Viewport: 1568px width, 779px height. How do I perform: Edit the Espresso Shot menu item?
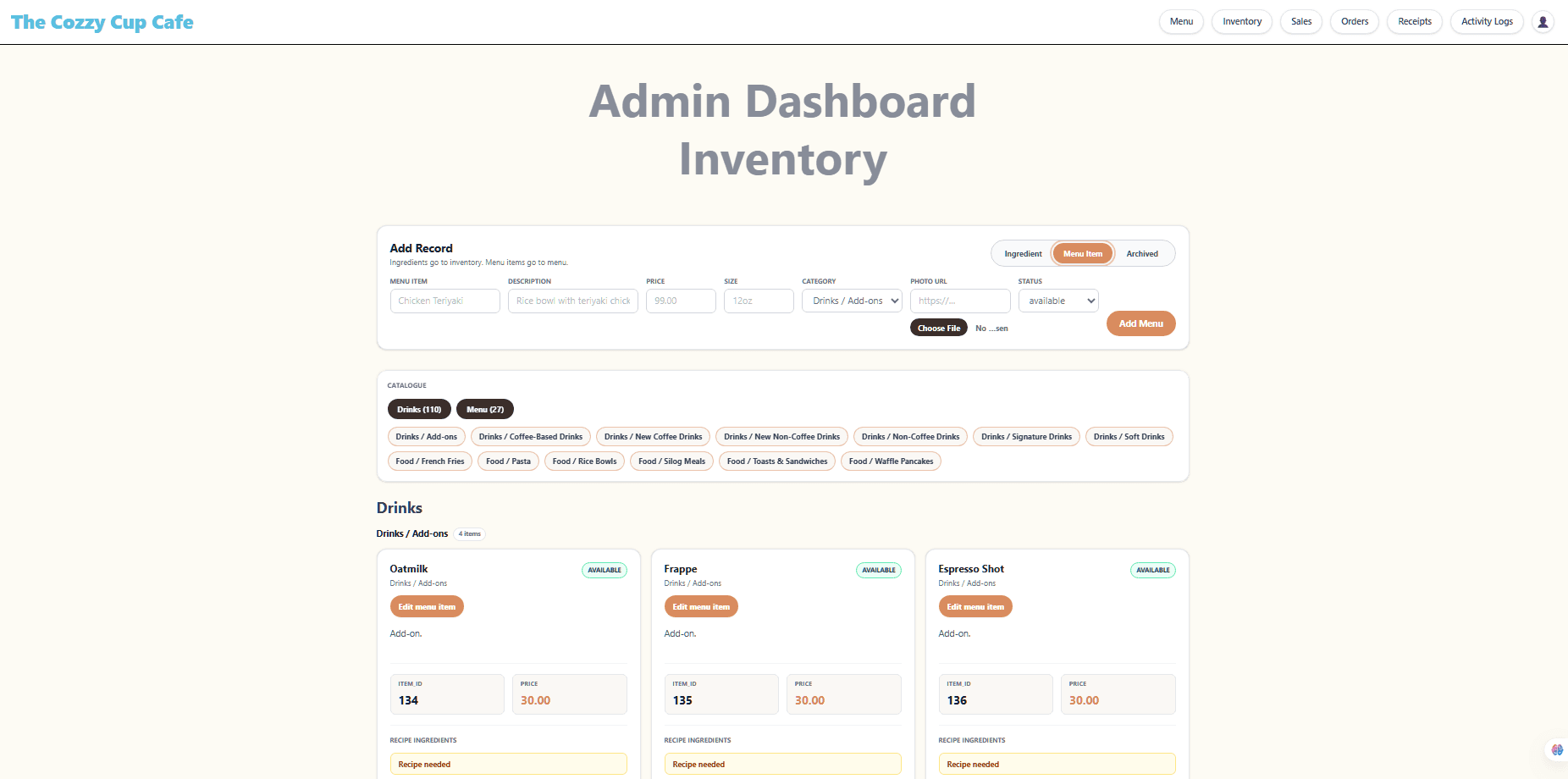pos(975,607)
